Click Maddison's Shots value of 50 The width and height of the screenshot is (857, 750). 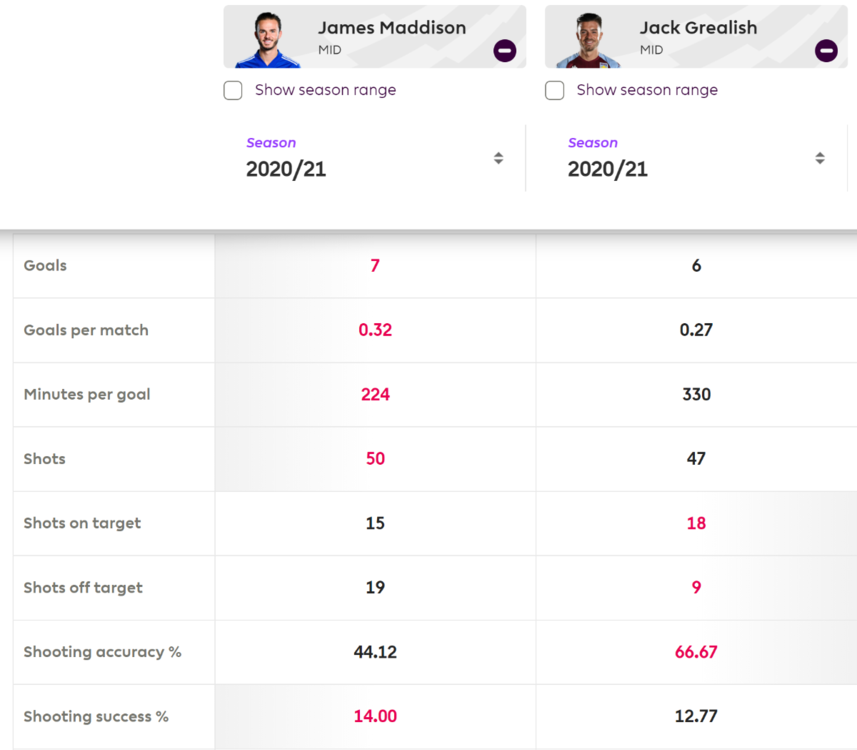[x=375, y=459]
